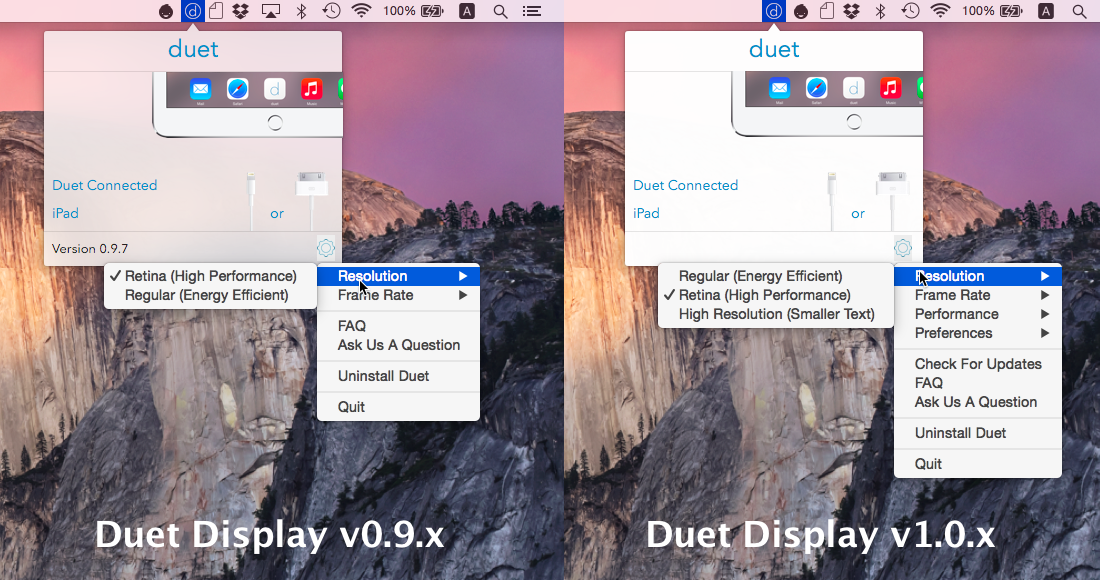This screenshot has height=580, width=1100.
Task: Click the gear icon in Duet v0.9 panel
Action: tap(326, 248)
